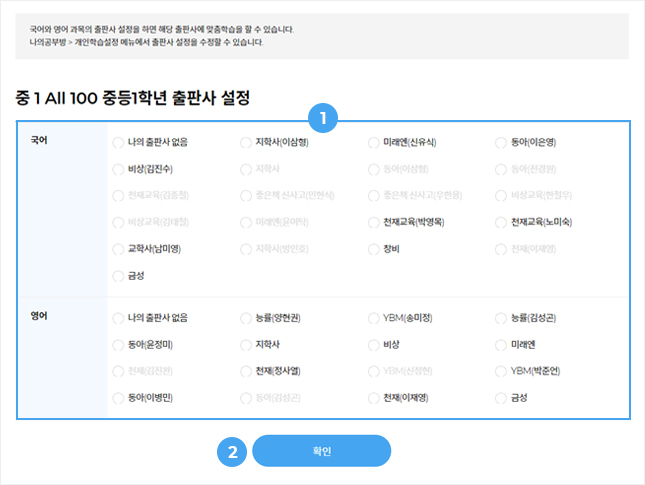Choose 천재교육(박영목) for 국어
Screen dimensions: 645x485
(374, 223)
